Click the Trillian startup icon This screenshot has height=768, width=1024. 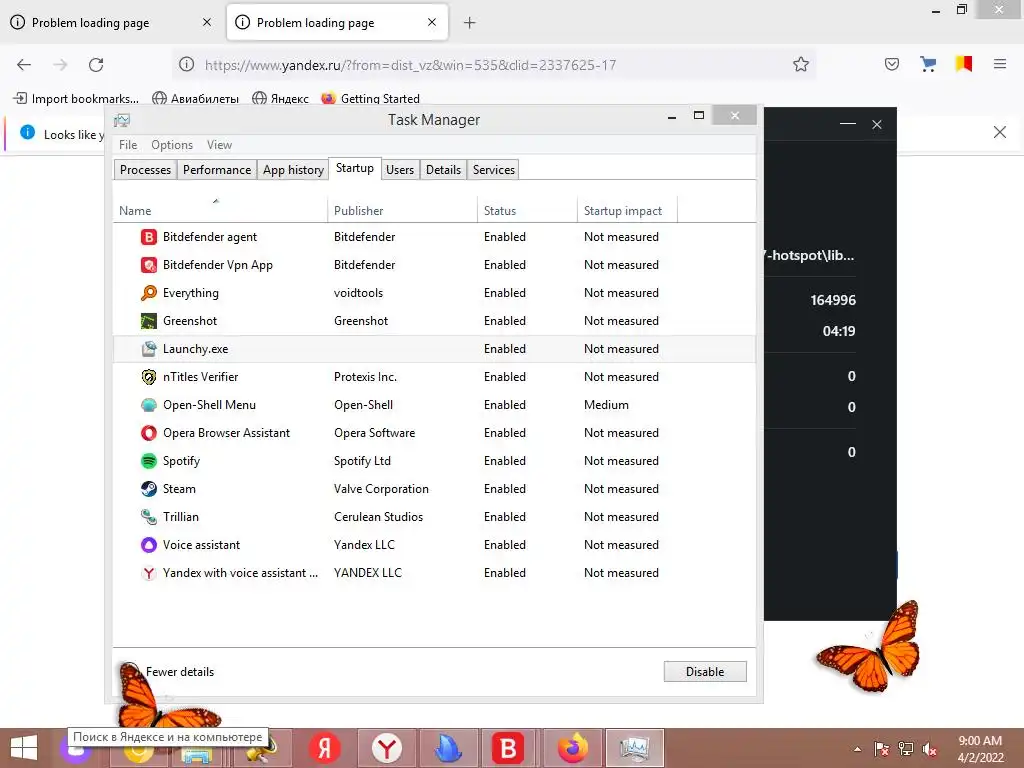(149, 517)
